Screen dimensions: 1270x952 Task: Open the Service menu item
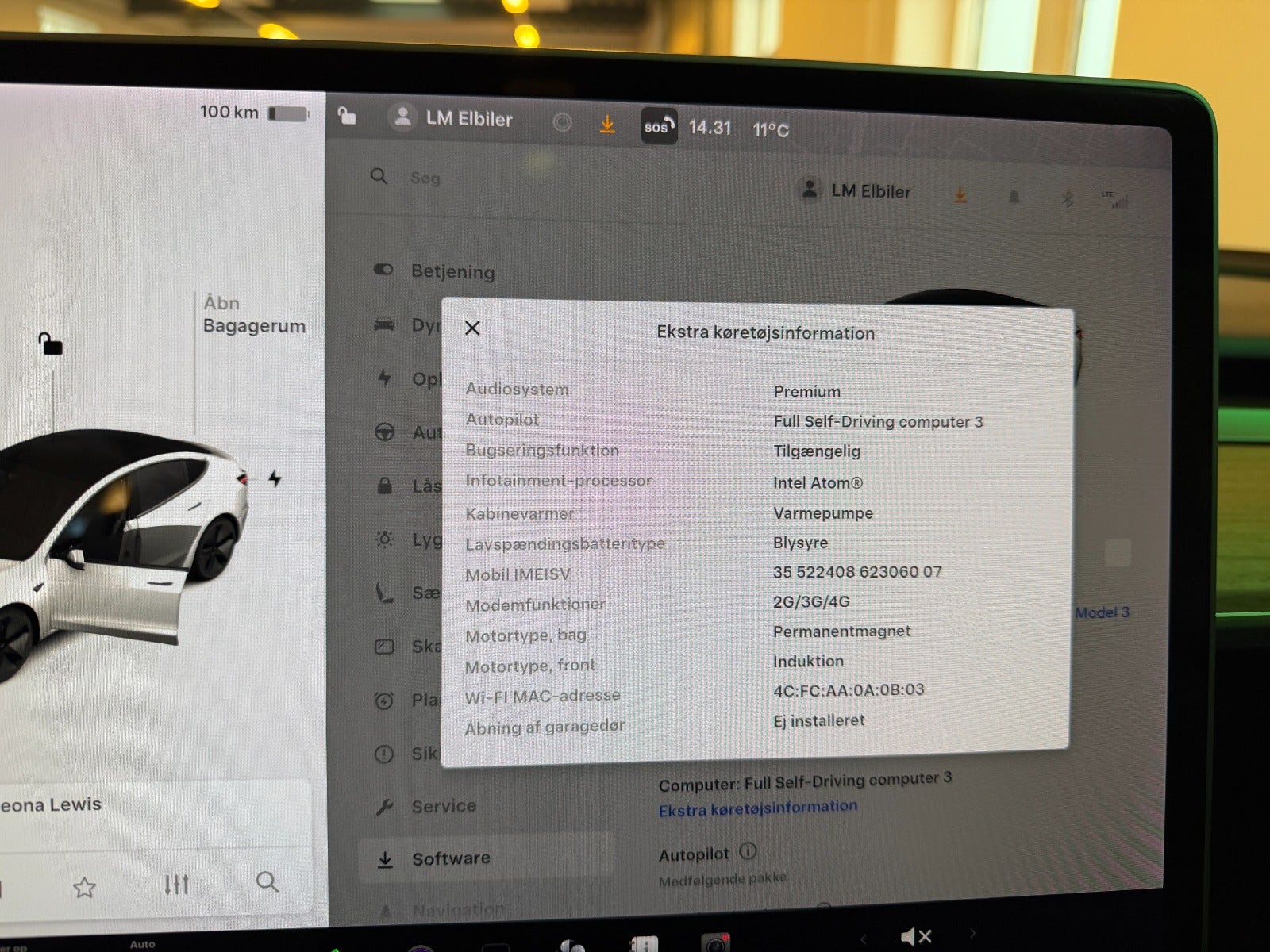point(443,806)
